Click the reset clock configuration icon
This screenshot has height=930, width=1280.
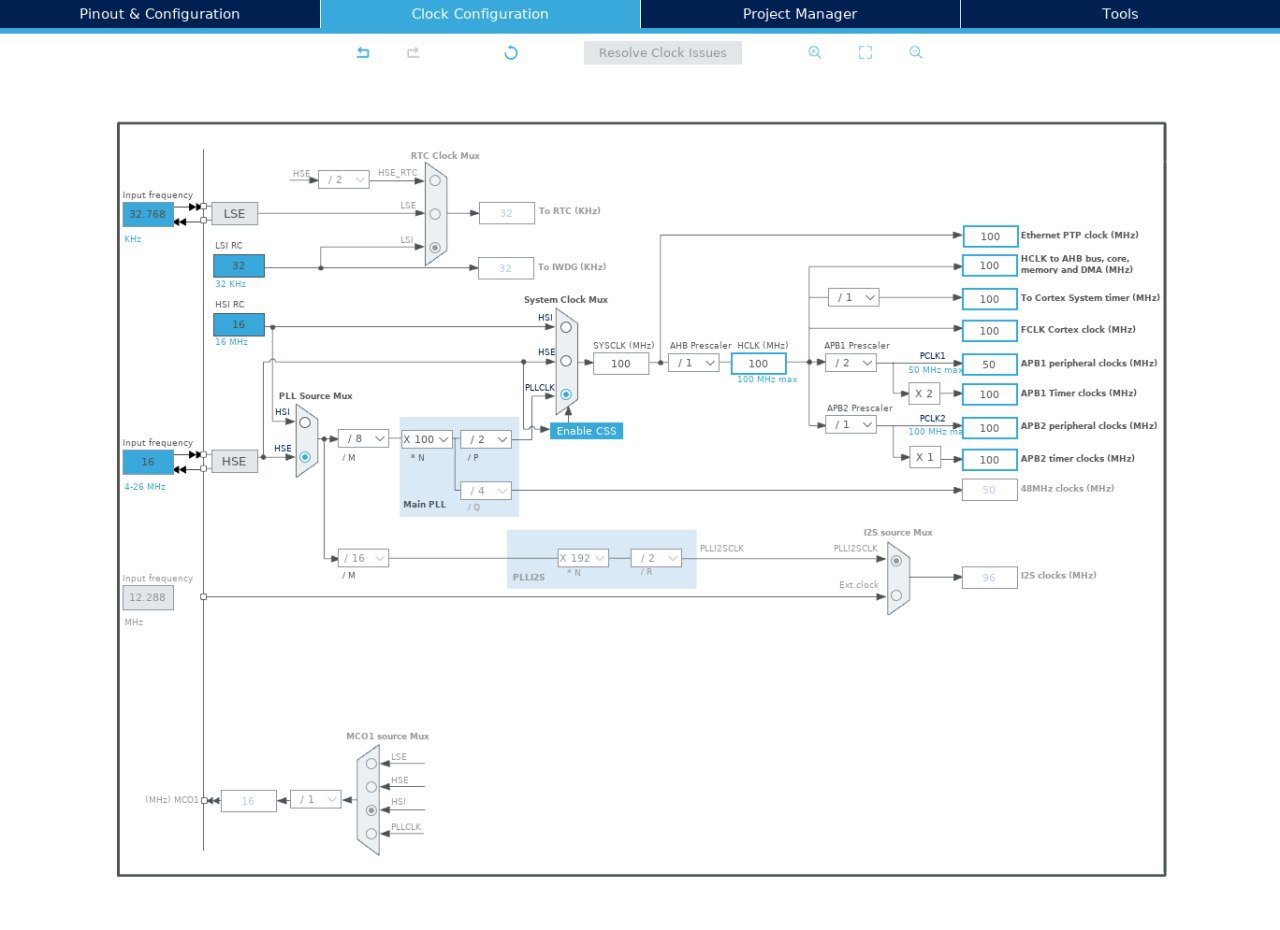(x=511, y=53)
